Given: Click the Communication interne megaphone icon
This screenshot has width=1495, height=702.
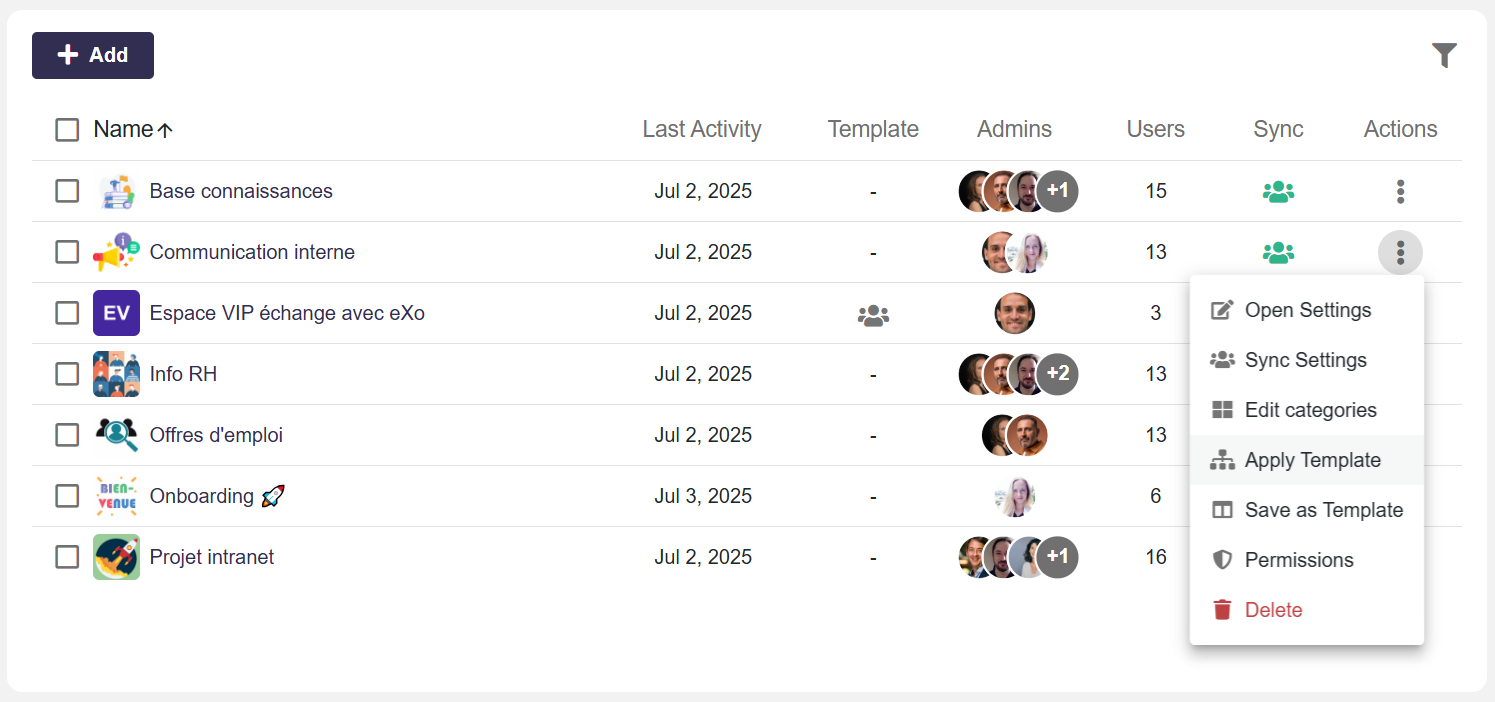Looking at the screenshot, I should pyautogui.click(x=116, y=252).
